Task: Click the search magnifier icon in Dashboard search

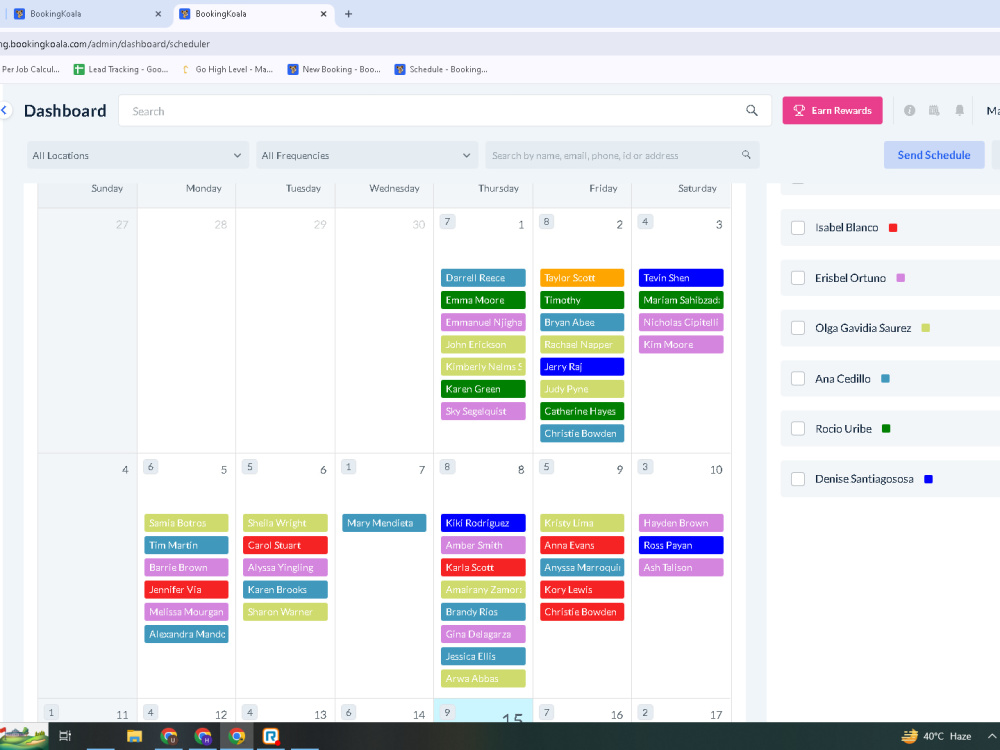Action: click(x=752, y=110)
